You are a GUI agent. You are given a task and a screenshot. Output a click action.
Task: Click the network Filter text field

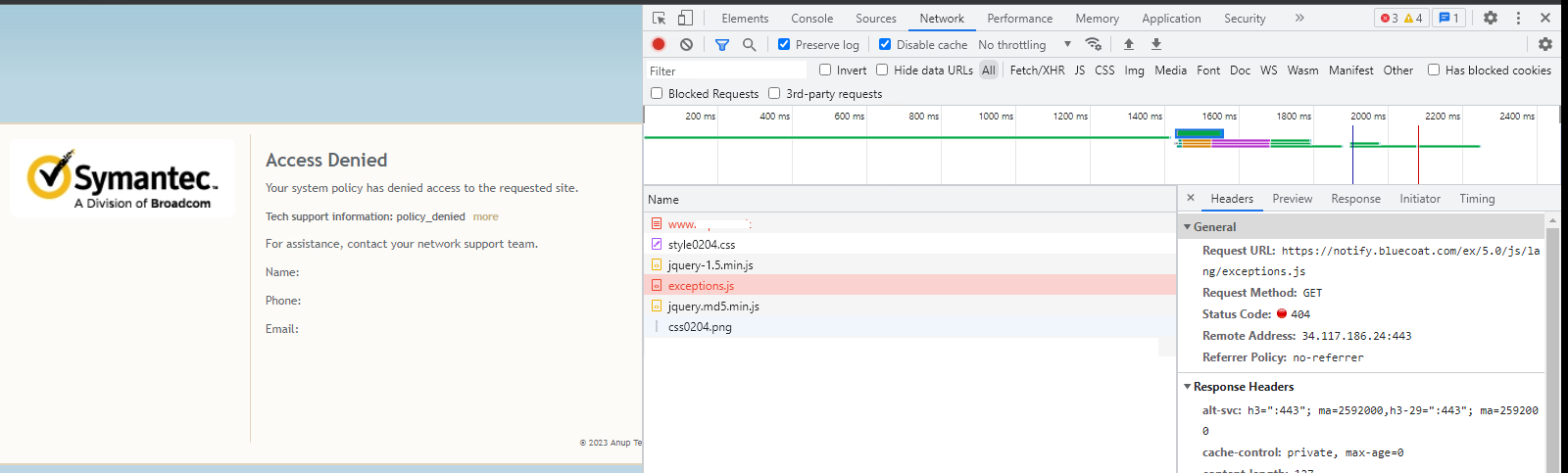point(727,71)
